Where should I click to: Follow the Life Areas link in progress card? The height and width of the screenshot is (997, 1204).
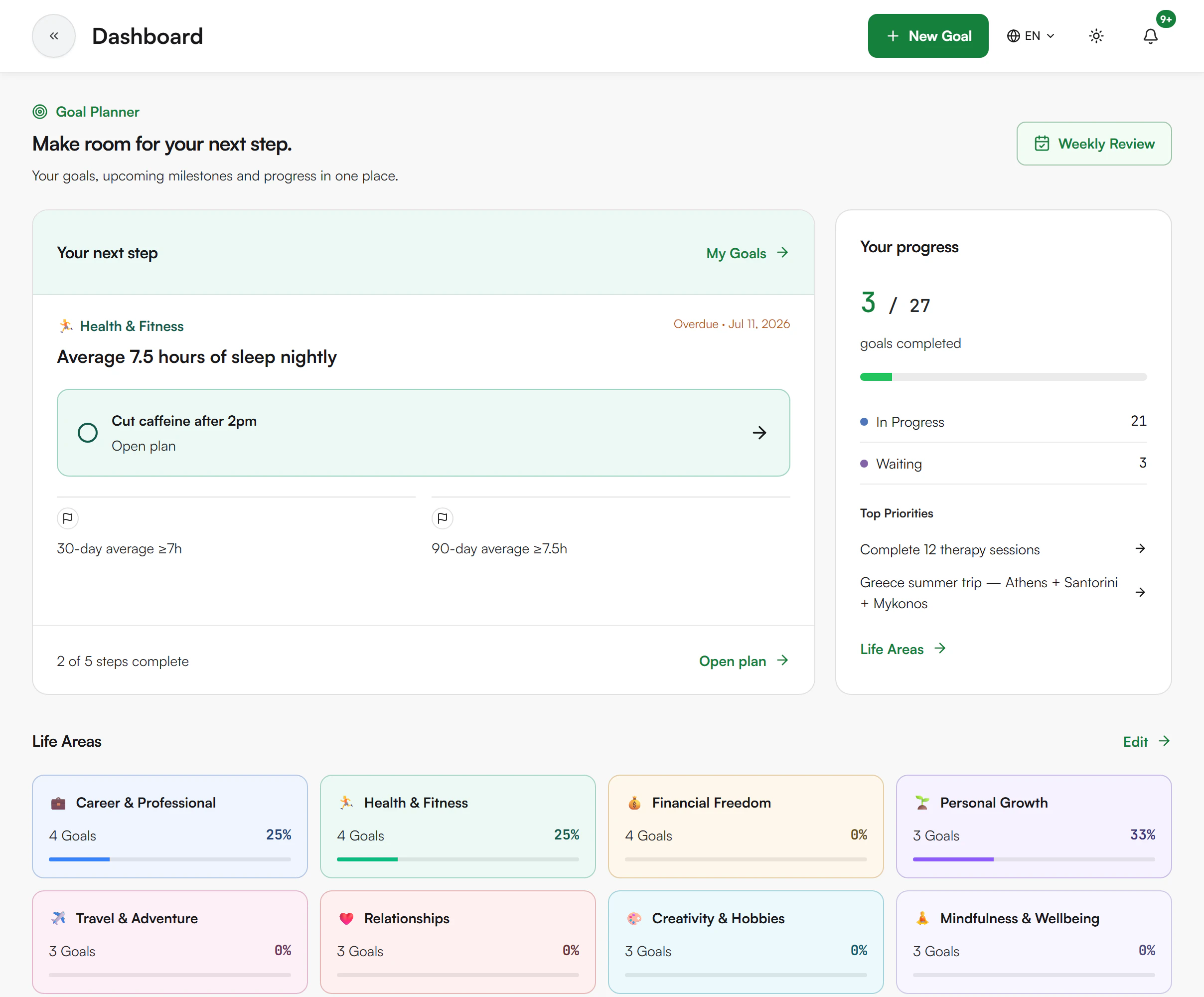(x=903, y=649)
